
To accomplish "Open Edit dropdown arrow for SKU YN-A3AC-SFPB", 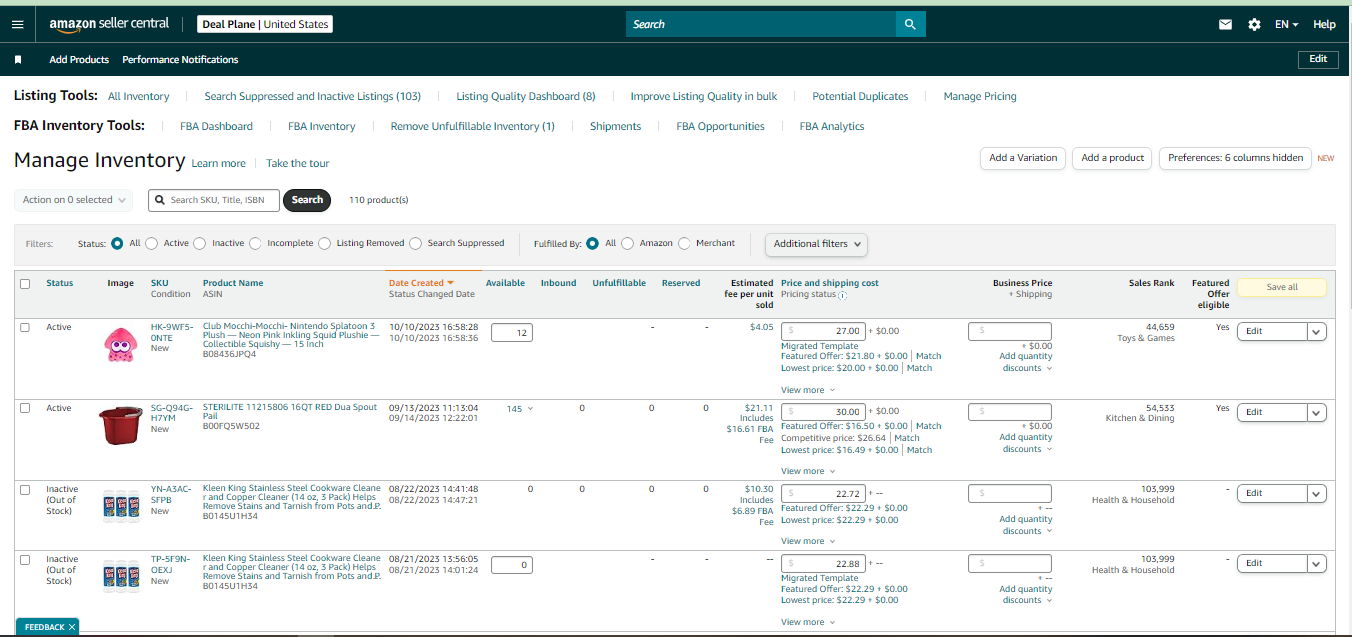I will (x=1317, y=493).
